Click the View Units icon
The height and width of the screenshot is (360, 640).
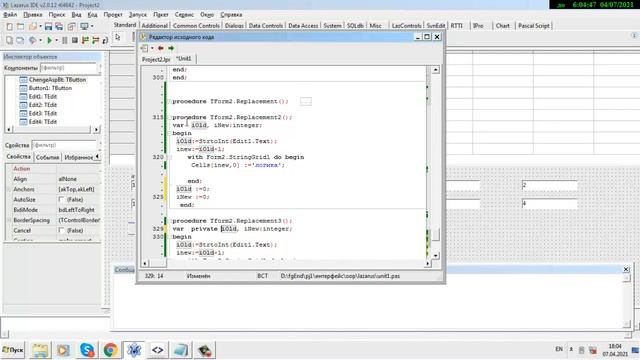pyautogui.click(x=9, y=40)
